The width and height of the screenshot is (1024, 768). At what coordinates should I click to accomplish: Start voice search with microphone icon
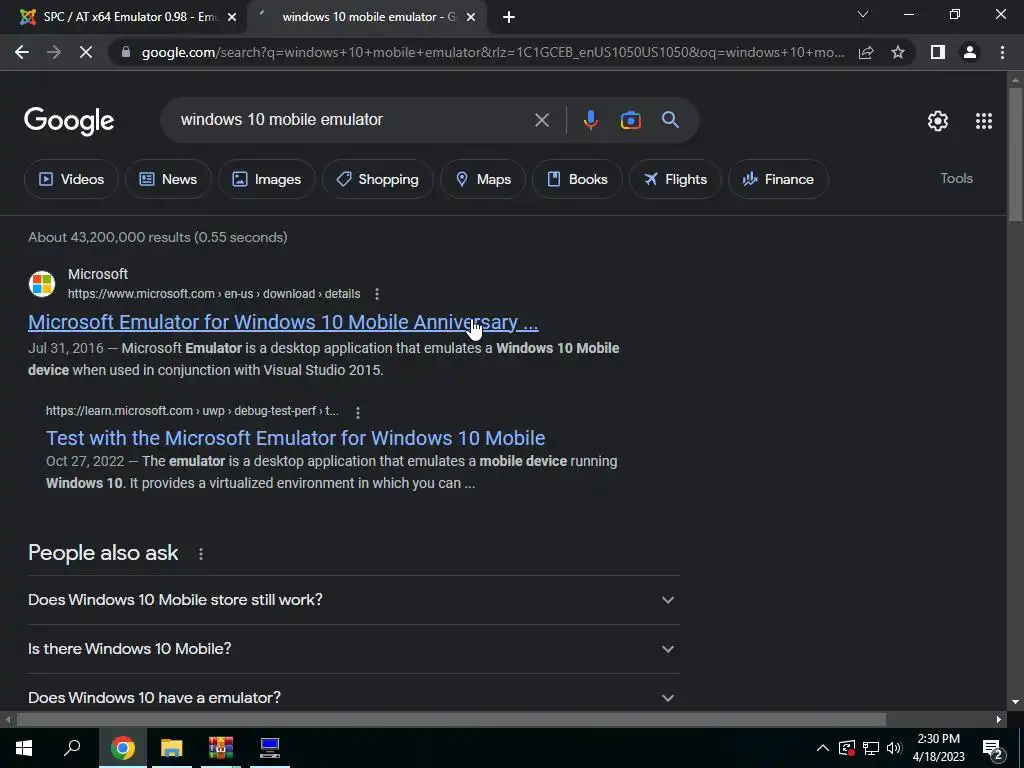click(590, 120)
